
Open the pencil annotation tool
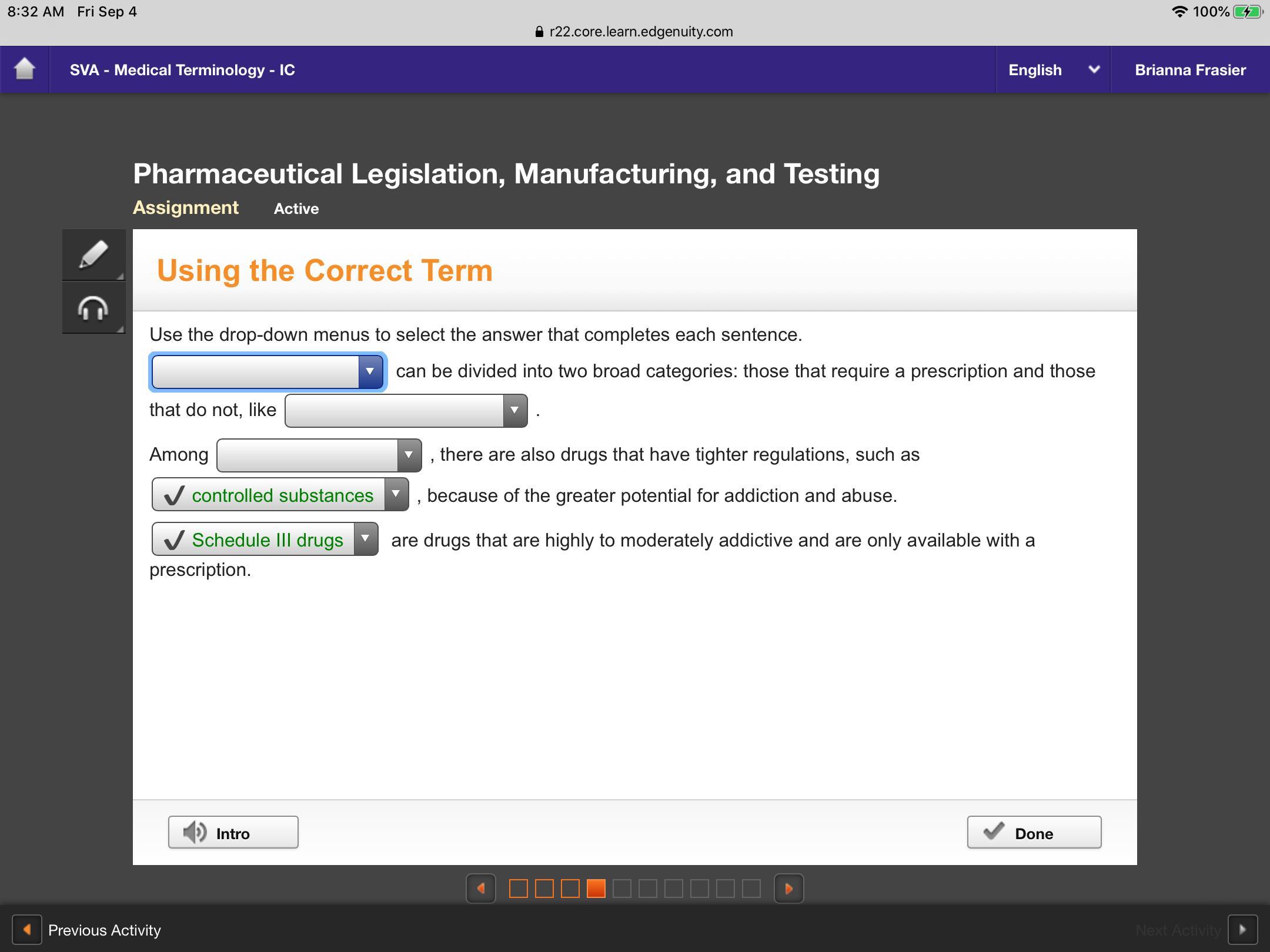(93, 254)
